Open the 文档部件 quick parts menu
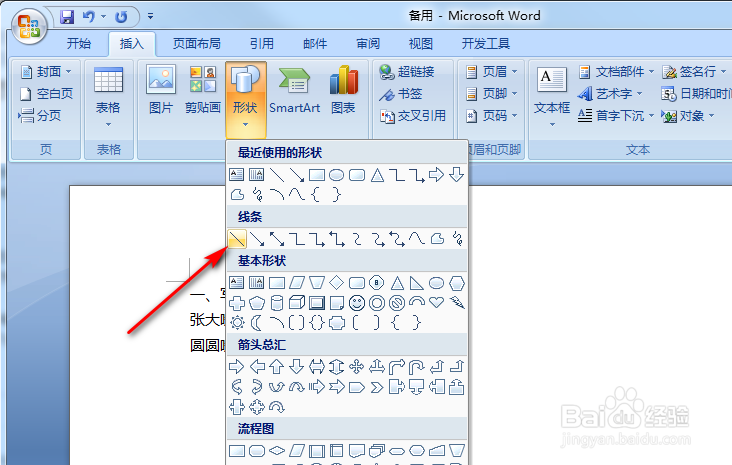Screen dimensions: 732x465 (616, 71)
